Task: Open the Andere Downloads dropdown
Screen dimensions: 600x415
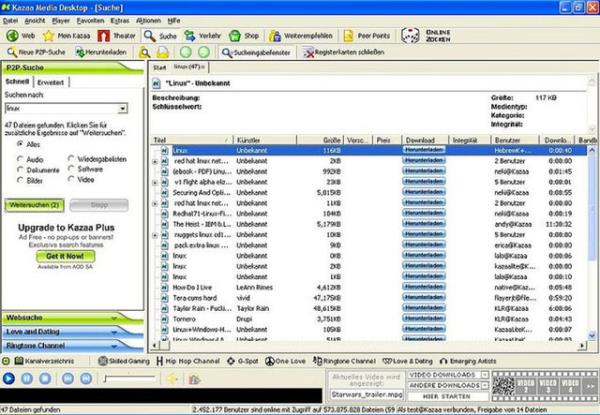Action: coord(484,385)
